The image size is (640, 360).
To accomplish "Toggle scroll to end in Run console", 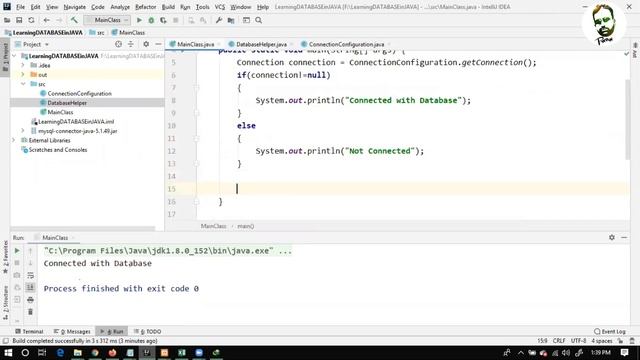I will click(30, 288).
